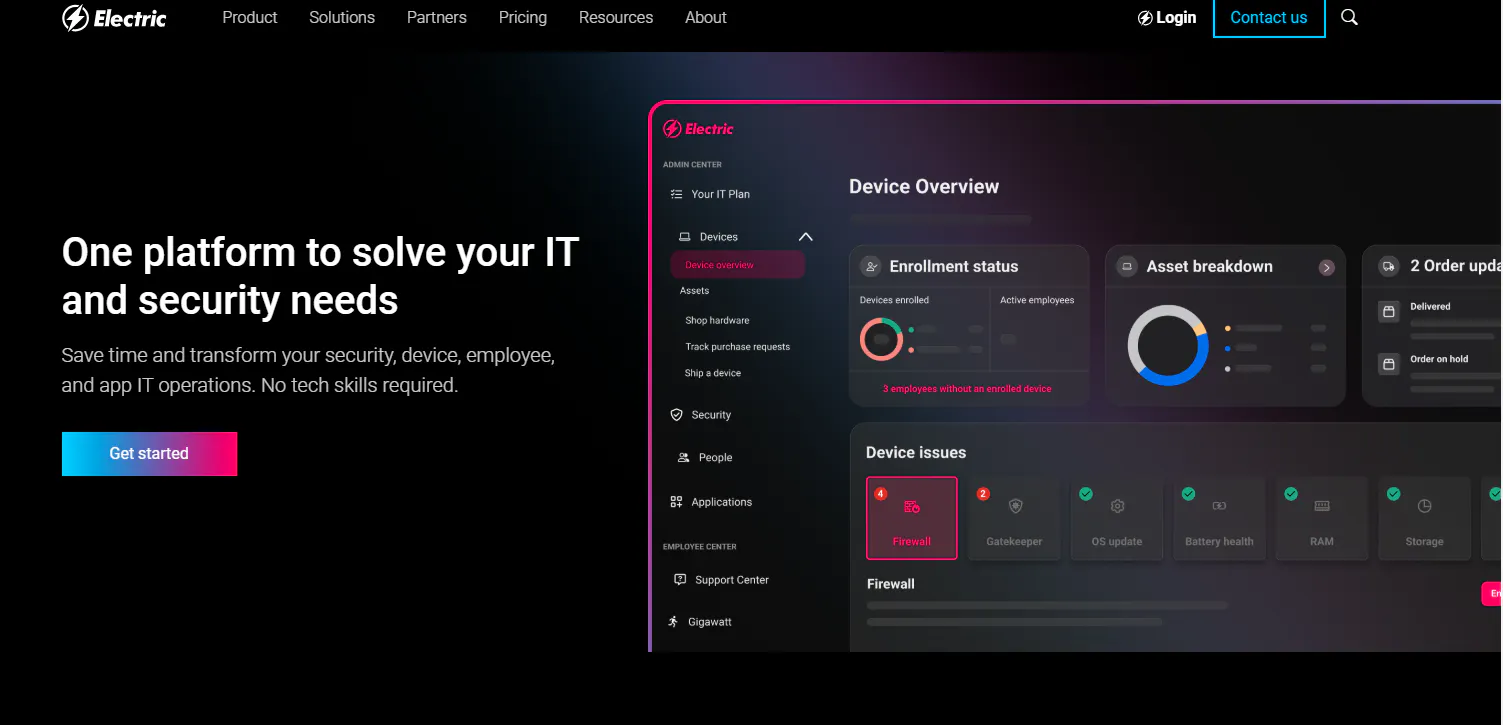Viewport: 1503px width, 725px height.
Task: Select the RAM issue tile
Action: click(x=1322, y=518)
